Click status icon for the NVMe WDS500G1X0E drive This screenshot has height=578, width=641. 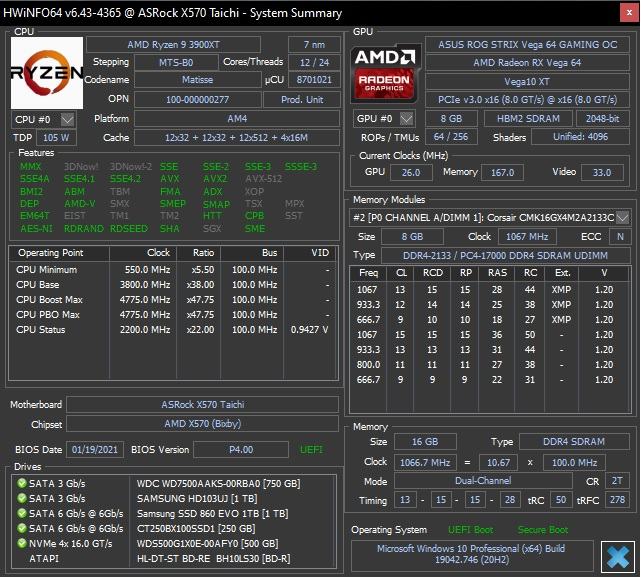[22, 543]
